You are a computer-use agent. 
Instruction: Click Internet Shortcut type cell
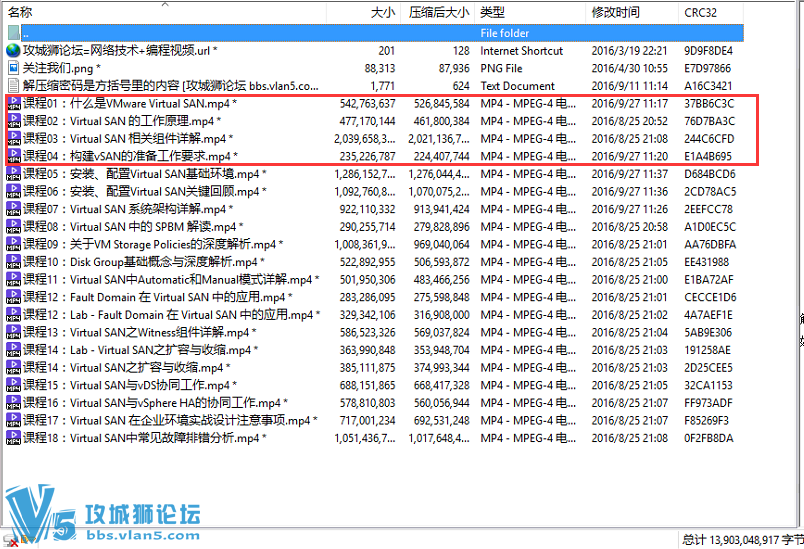coord(521,51)
